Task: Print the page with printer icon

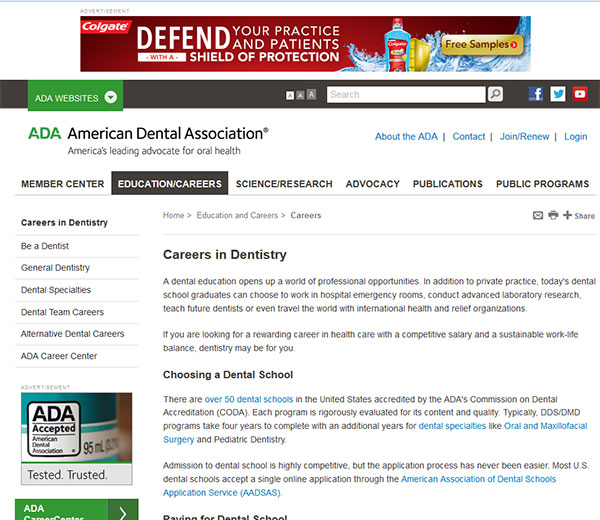Action: coord(553,215)
